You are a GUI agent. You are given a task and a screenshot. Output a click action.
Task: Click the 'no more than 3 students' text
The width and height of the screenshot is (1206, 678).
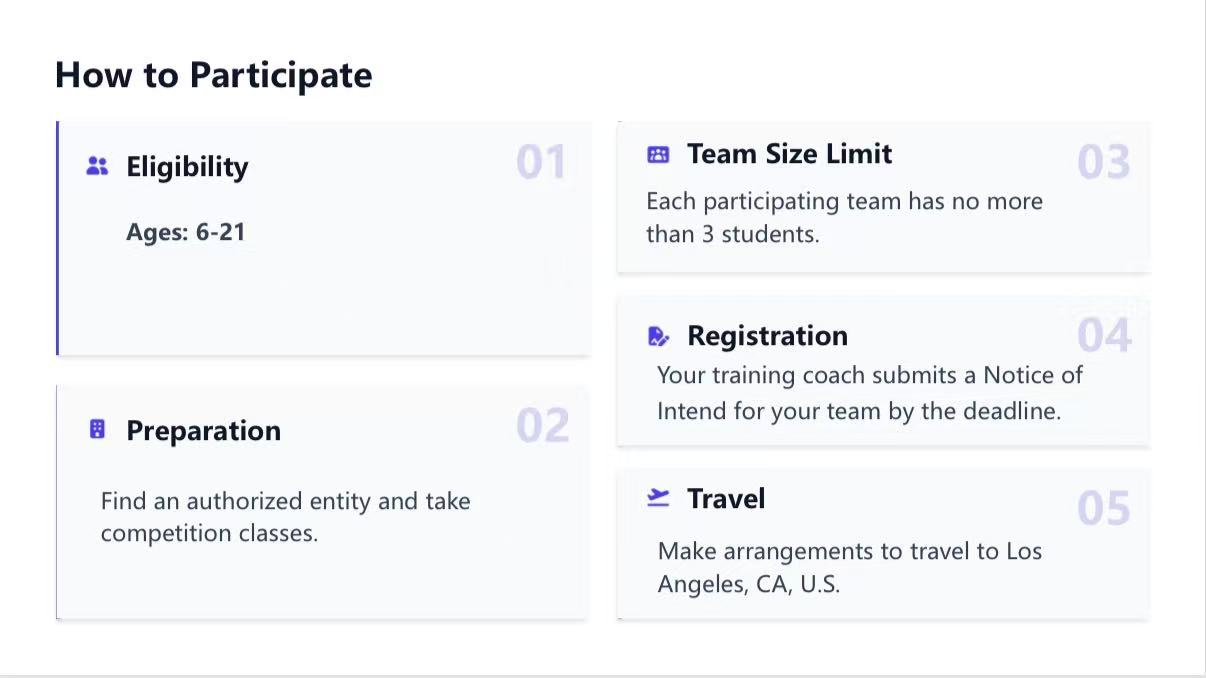[x=844, y=217]
